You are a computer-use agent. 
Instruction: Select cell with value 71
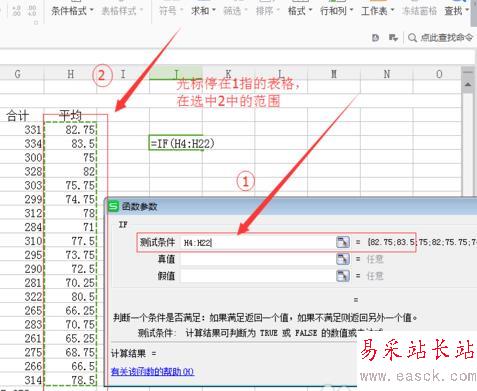coord(70,227)
